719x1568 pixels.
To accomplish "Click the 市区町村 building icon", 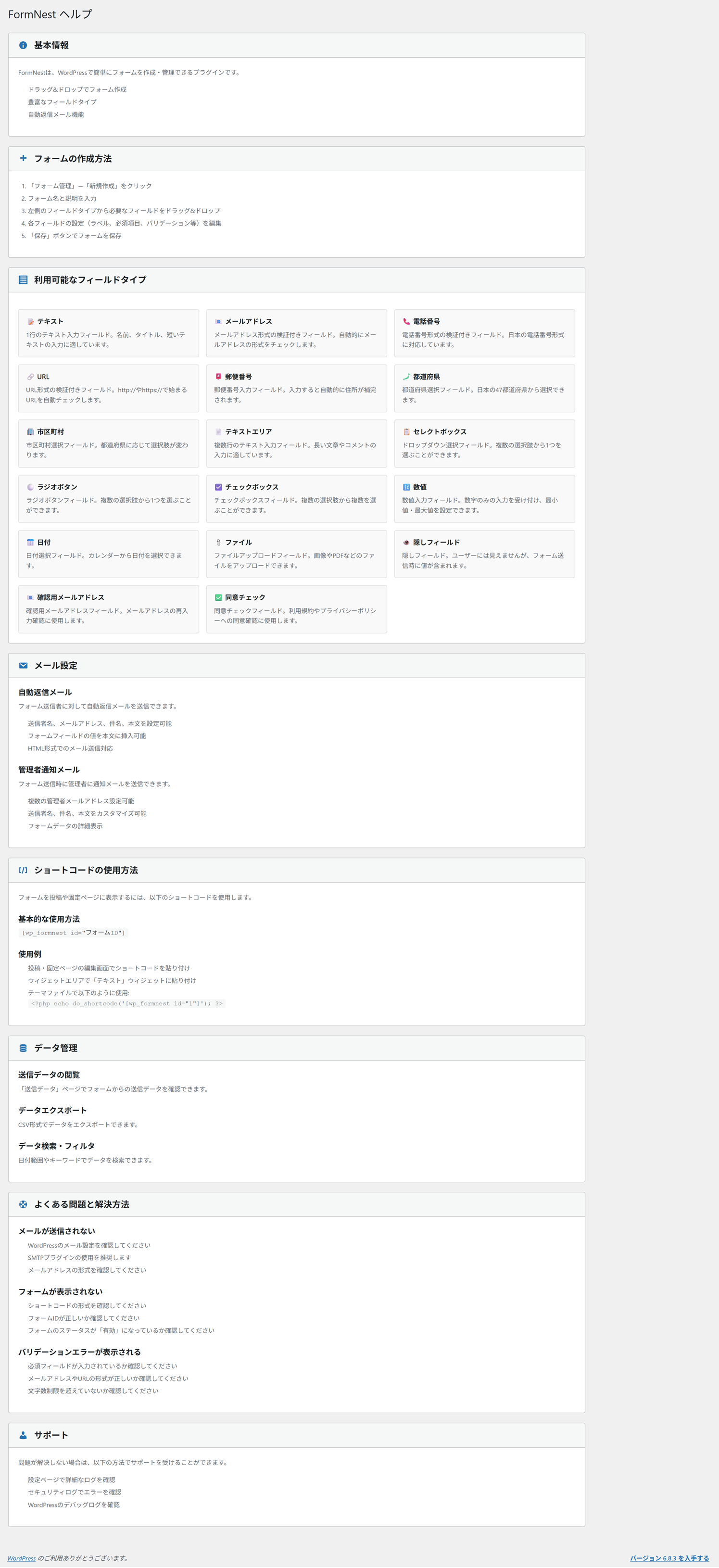I will click(30, 431).
